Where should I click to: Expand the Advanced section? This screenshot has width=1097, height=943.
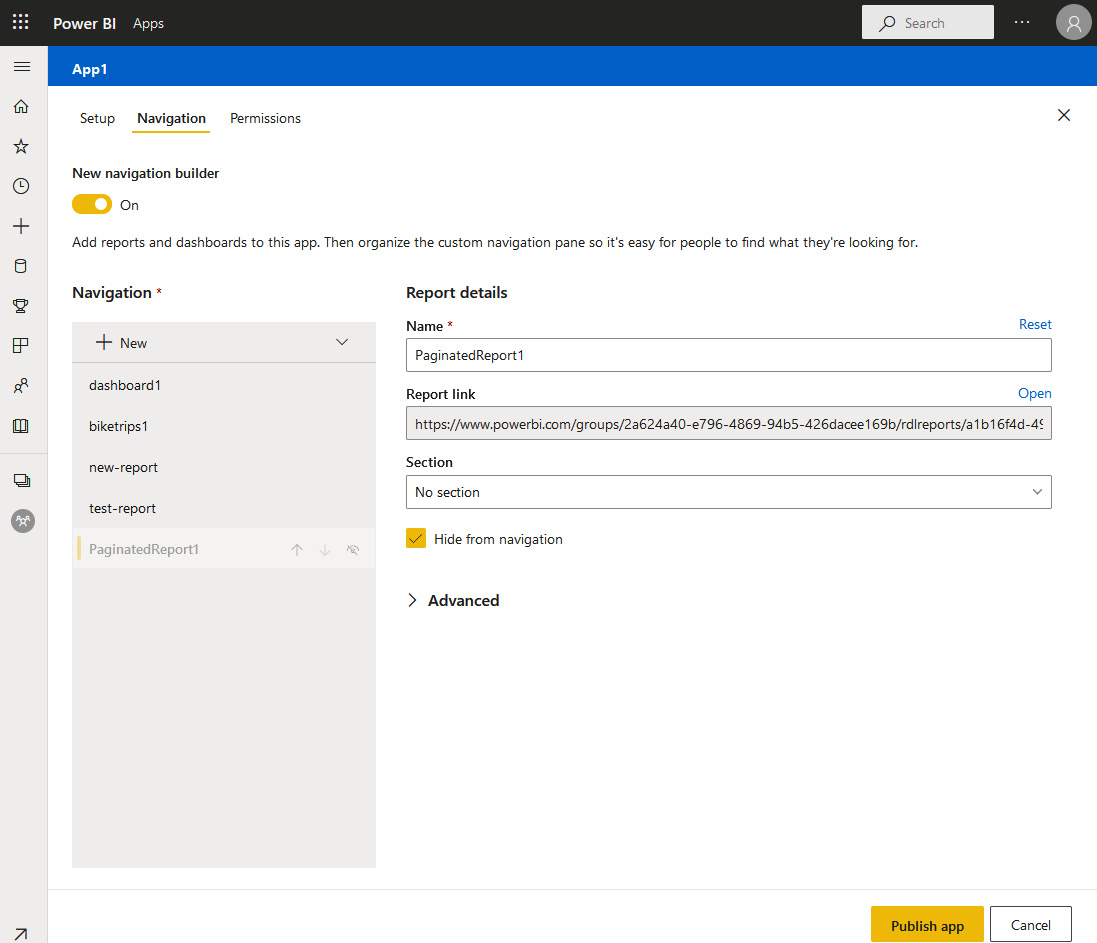tap(453, 600)
